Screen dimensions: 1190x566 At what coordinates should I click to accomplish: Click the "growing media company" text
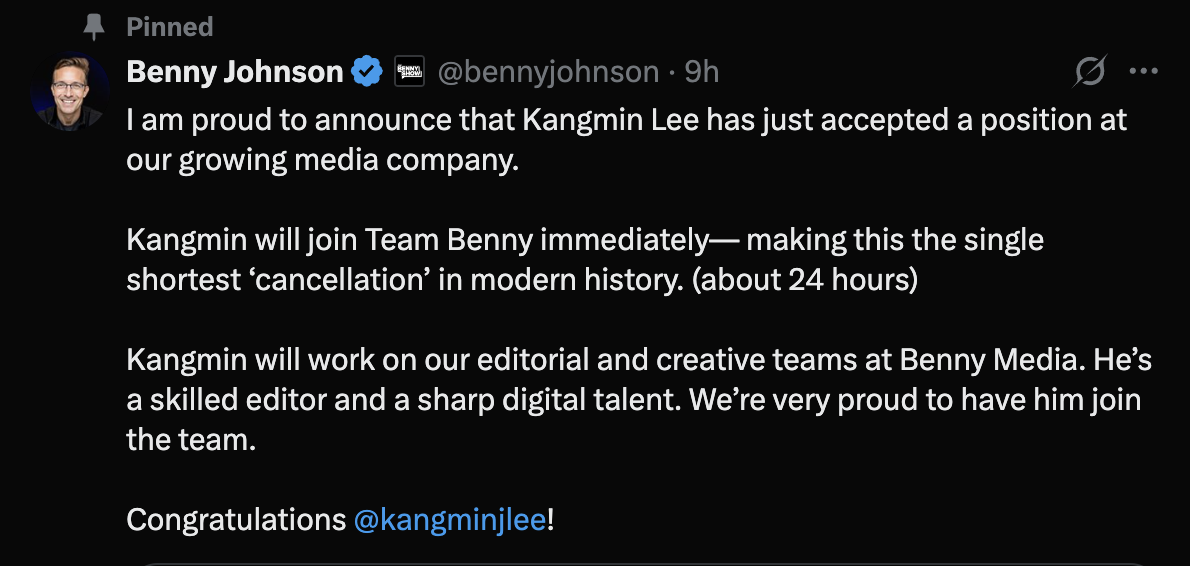[x=349, y=161]
